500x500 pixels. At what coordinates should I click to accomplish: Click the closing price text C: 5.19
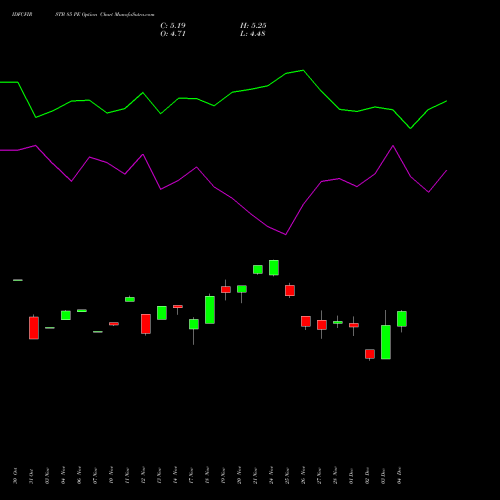173,26
